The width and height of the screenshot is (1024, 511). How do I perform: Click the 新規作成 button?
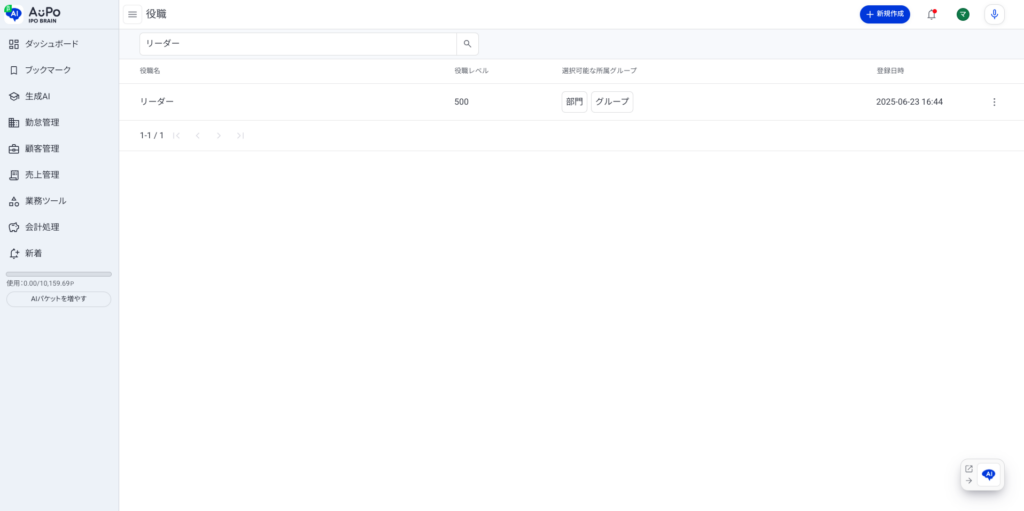tap(884, 14)
